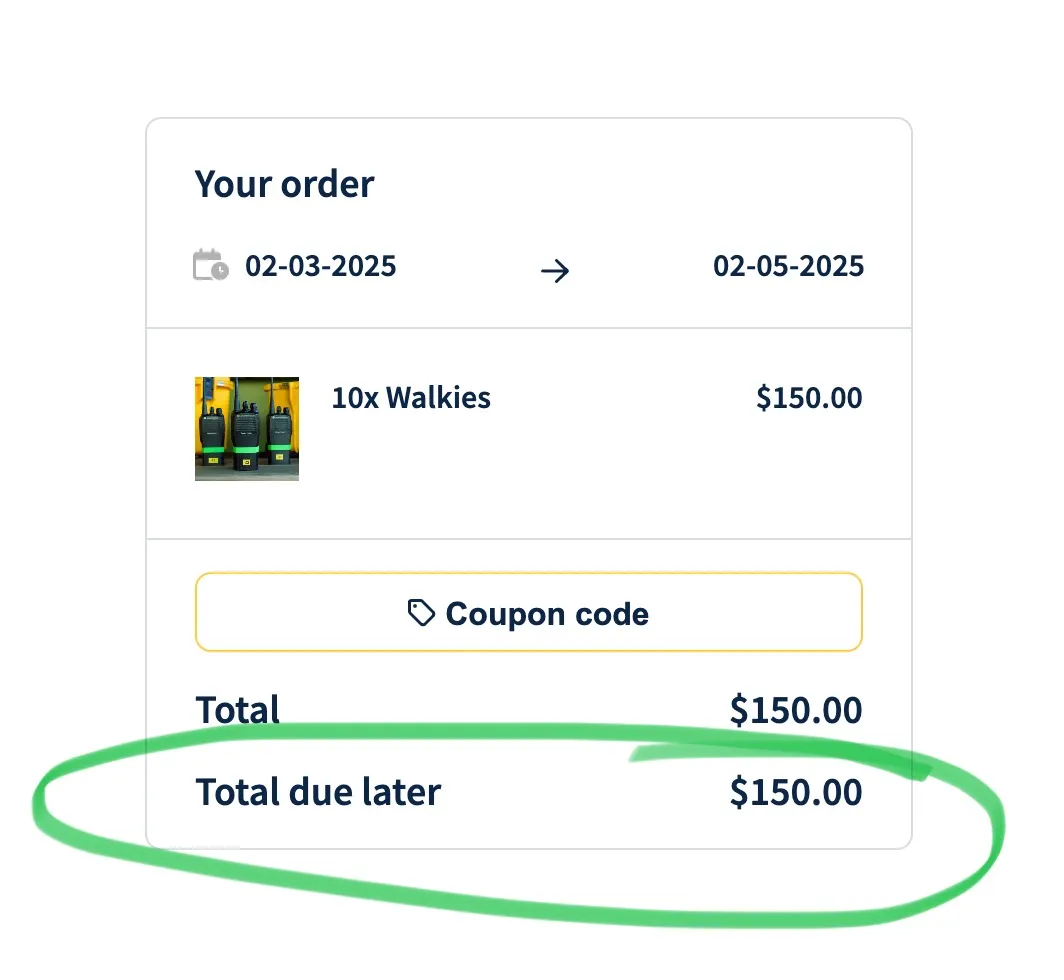The width and height of the screenshot is (1064, 980).
Task: Click the 10x Walkies item name
Action: pyautogui.click(x=411, y=398)
